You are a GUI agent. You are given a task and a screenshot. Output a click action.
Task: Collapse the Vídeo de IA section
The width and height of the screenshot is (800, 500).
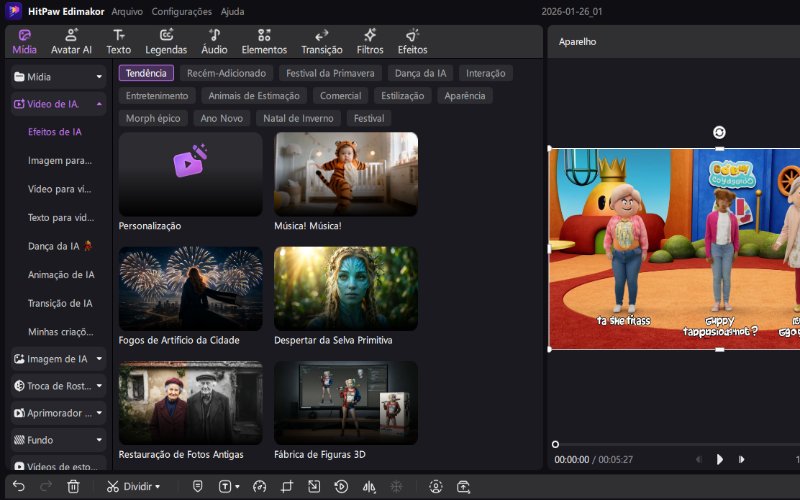pos(99,104)
